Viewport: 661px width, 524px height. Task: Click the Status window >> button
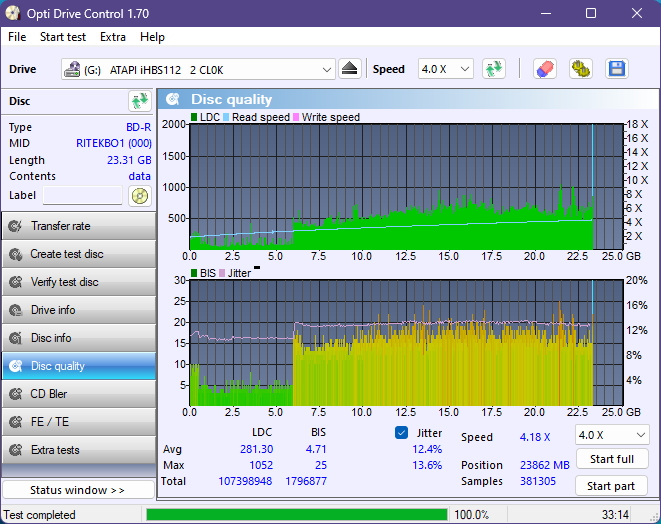(78, 490)
